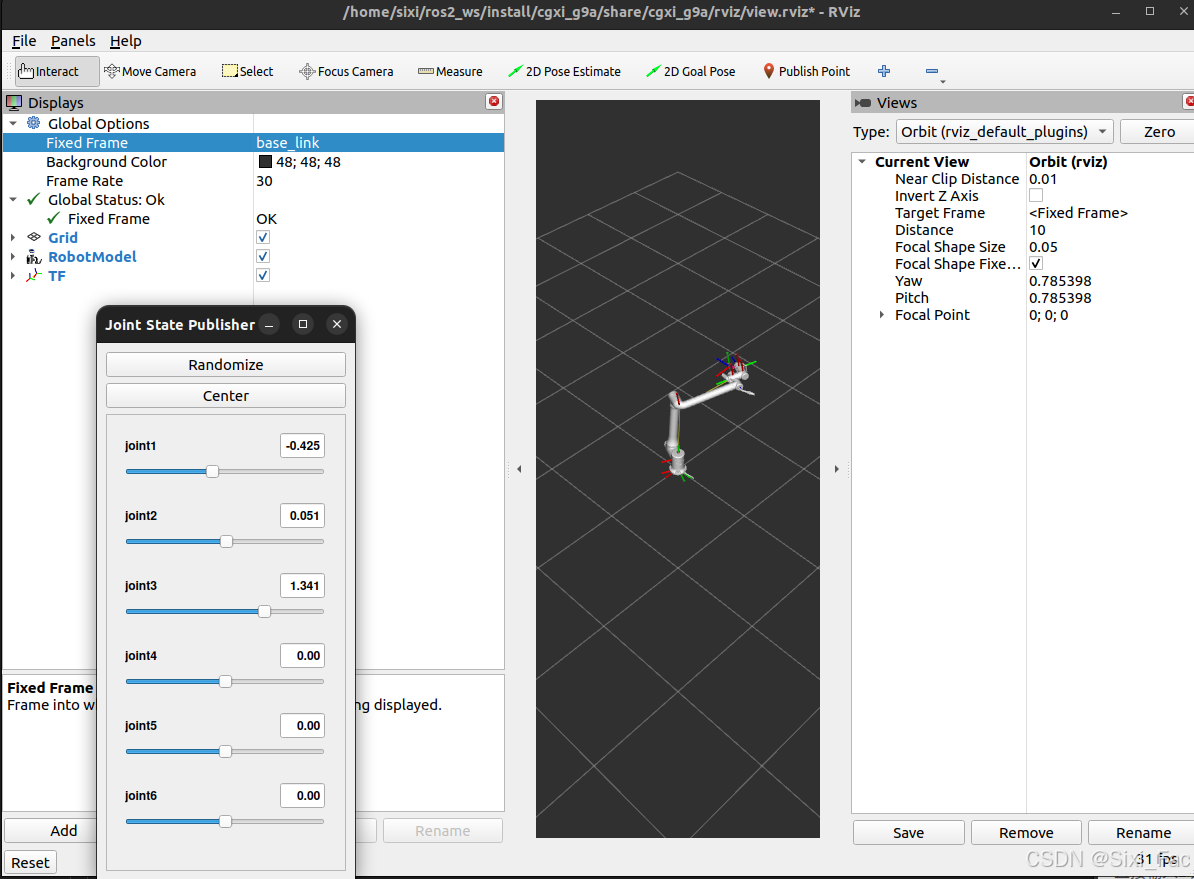Image resolution: width=1194 pixels, height=879 pixels.
Task: Click the Views panel camera icon
Action: click(863, 102)
